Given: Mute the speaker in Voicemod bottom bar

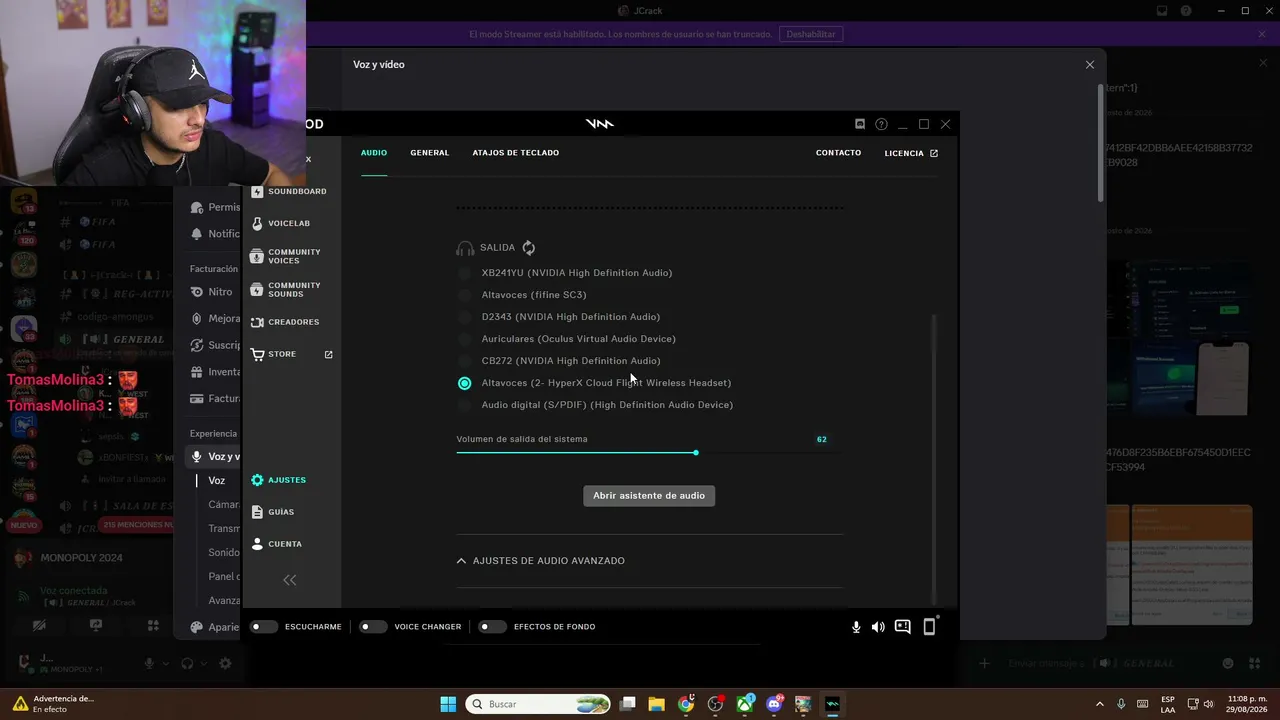Looking at the screenshot, I should point(878,627).
